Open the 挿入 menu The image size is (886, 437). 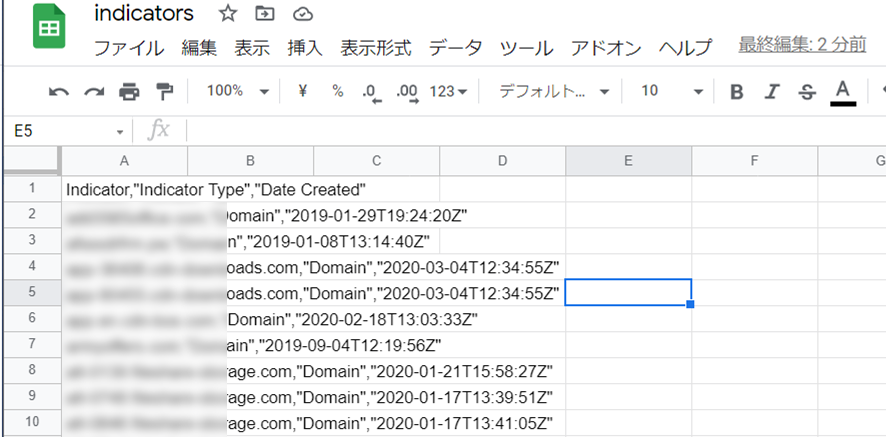coord(305,47)
